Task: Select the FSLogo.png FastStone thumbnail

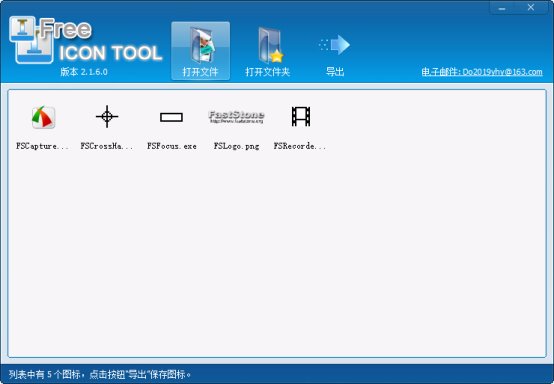Action: 236,117
